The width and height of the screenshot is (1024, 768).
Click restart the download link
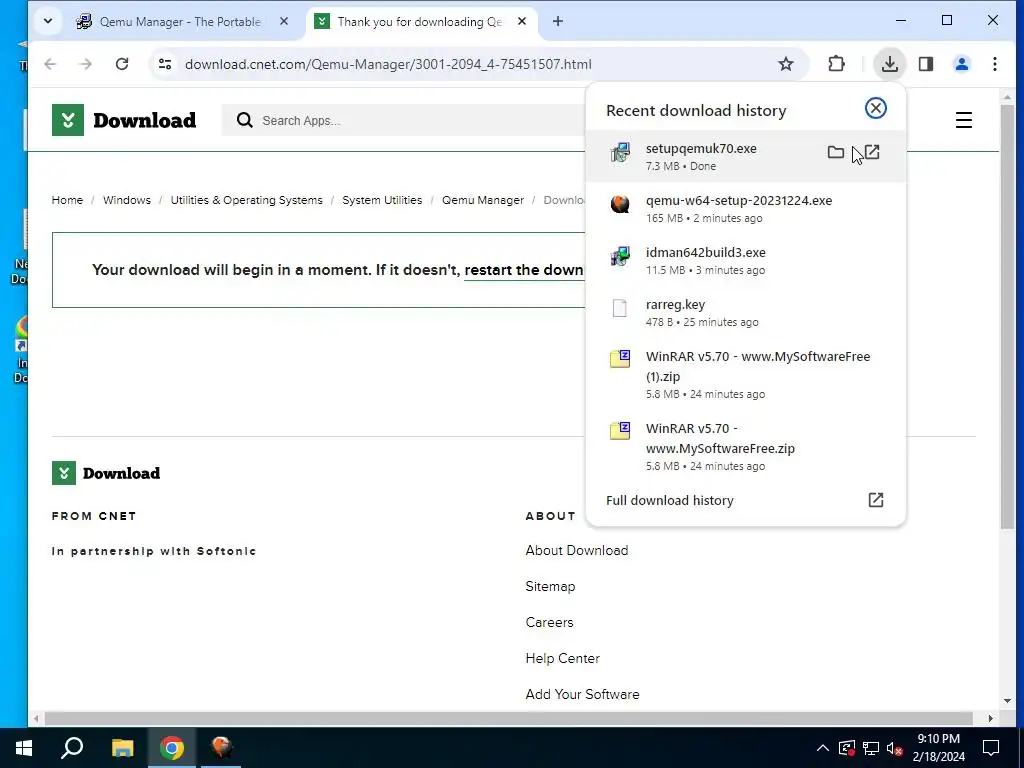click(x=524, y=270)
